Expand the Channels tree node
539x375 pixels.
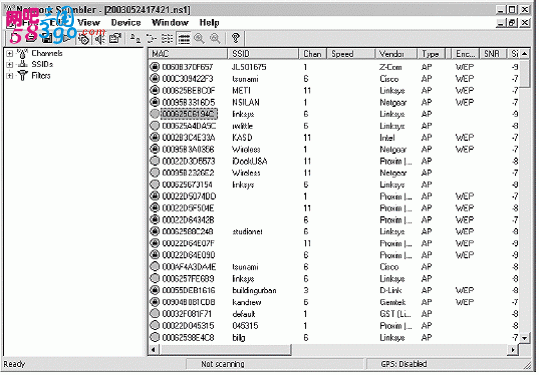(x=10, y=54)
